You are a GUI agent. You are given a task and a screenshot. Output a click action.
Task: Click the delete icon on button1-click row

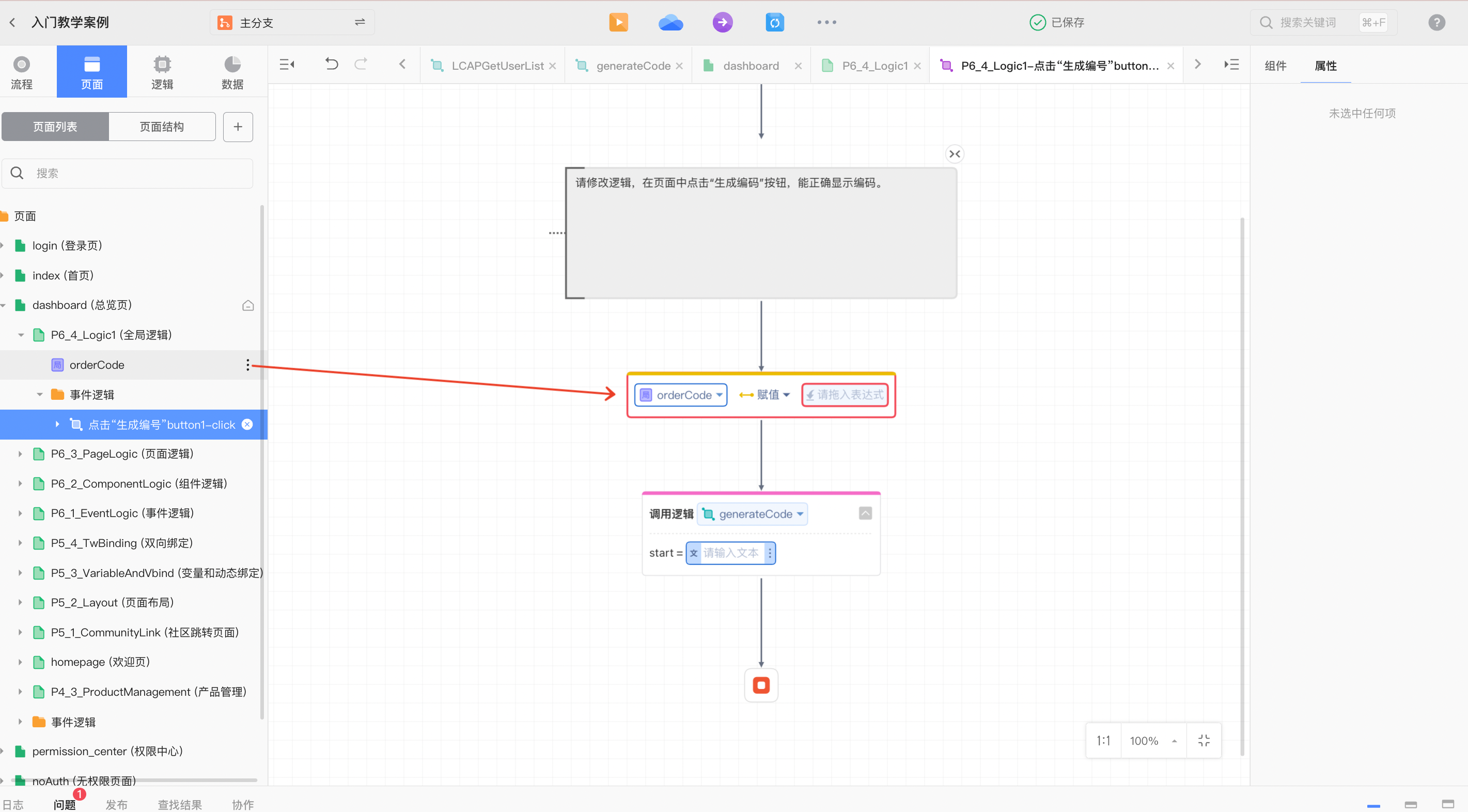(x=247, y=424)
